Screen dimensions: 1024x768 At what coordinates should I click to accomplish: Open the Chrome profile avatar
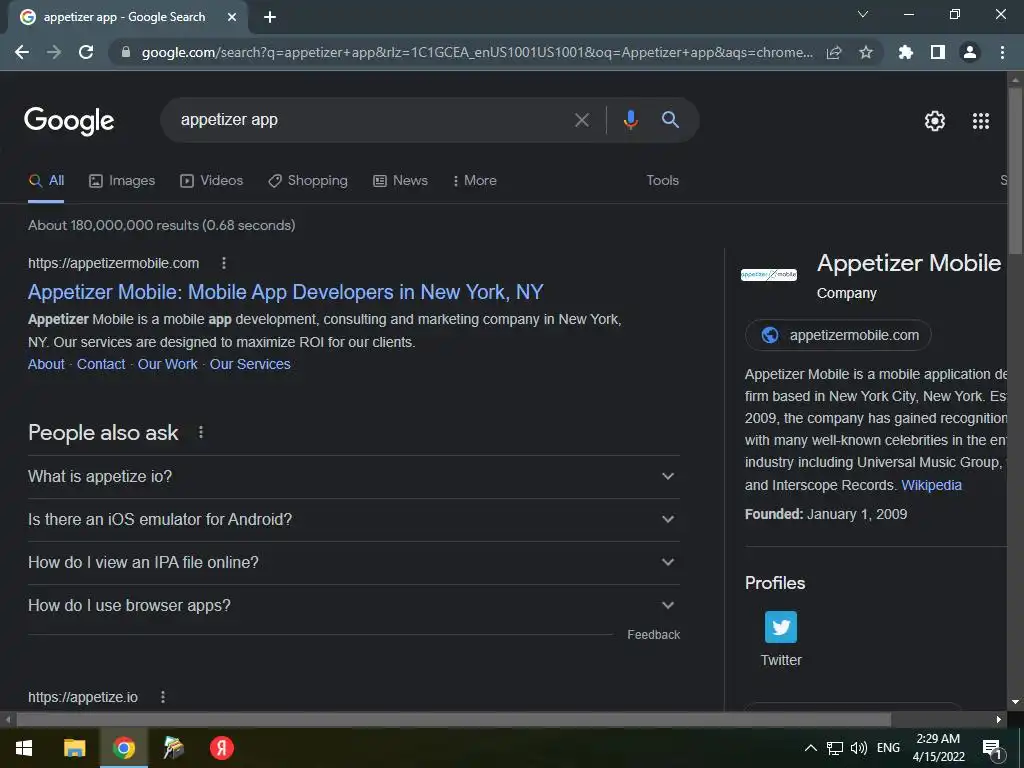click(x=970, y=52)
